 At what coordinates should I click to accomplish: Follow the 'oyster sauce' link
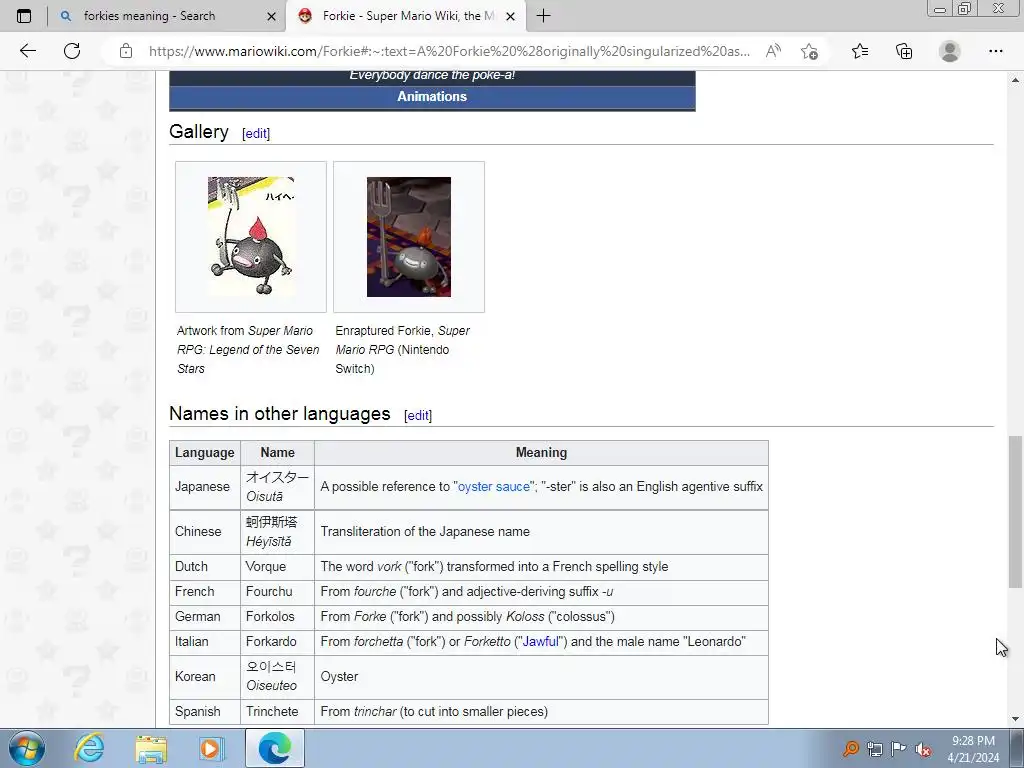(494, 487)
